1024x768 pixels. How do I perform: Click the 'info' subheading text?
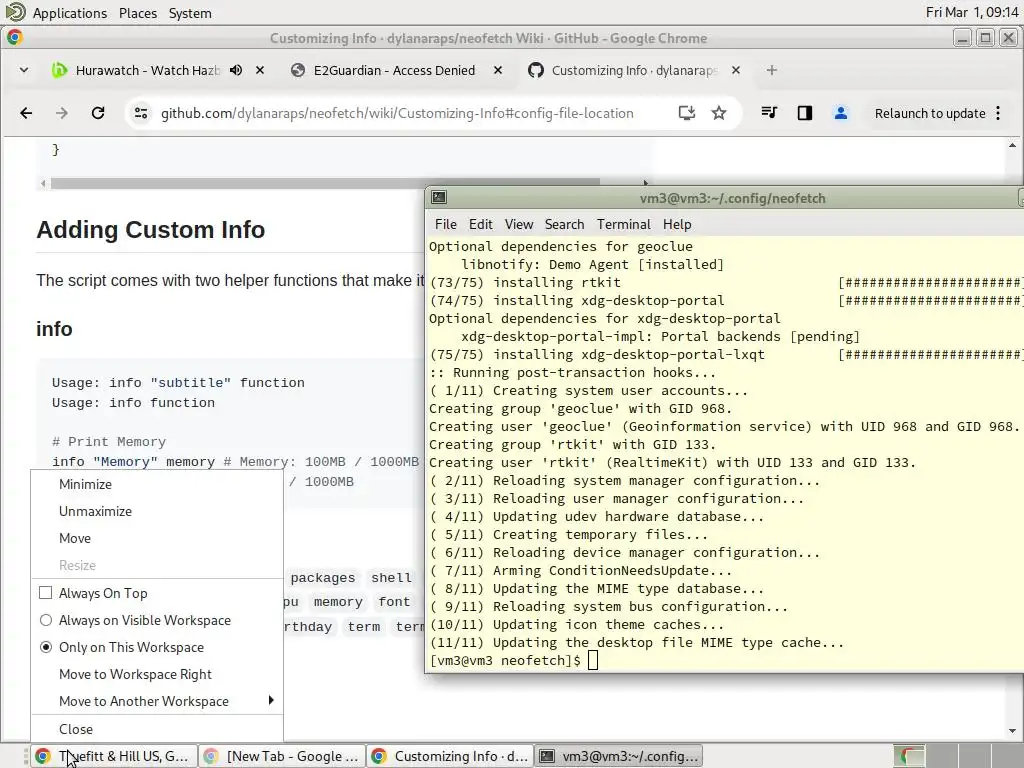pyautogui.click(x=54, y=329)
